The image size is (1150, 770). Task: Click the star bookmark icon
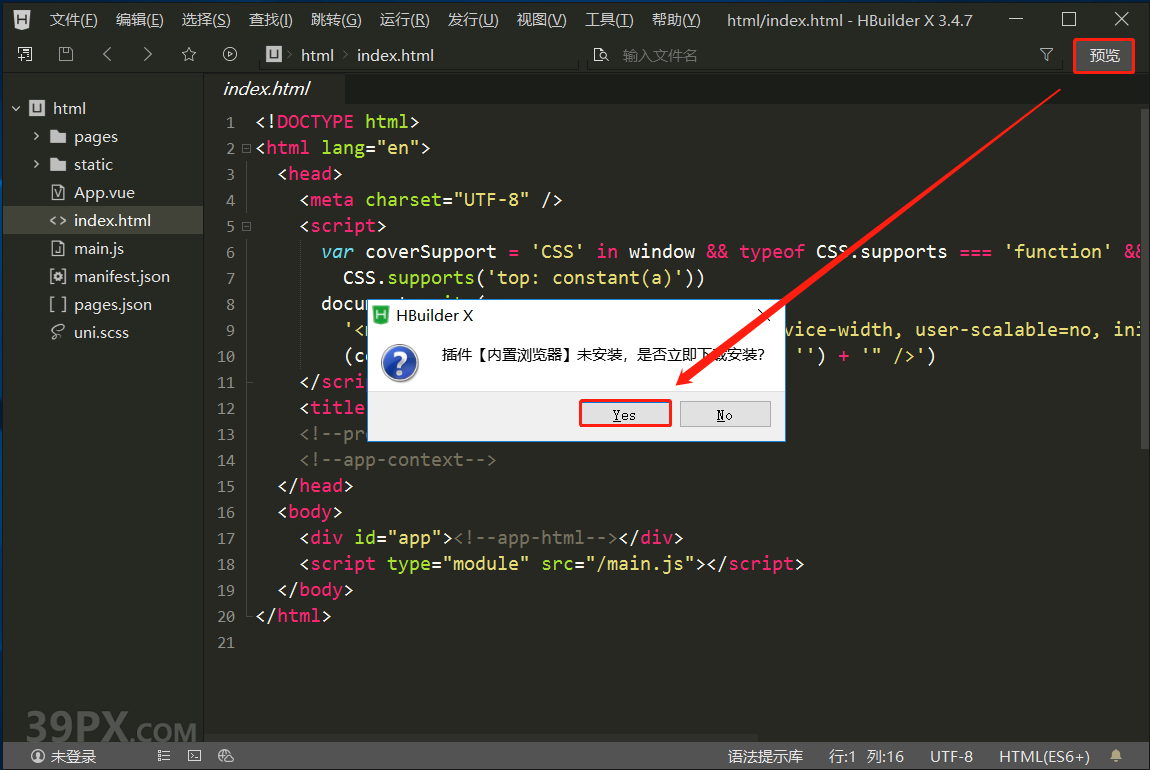point(188,54)
